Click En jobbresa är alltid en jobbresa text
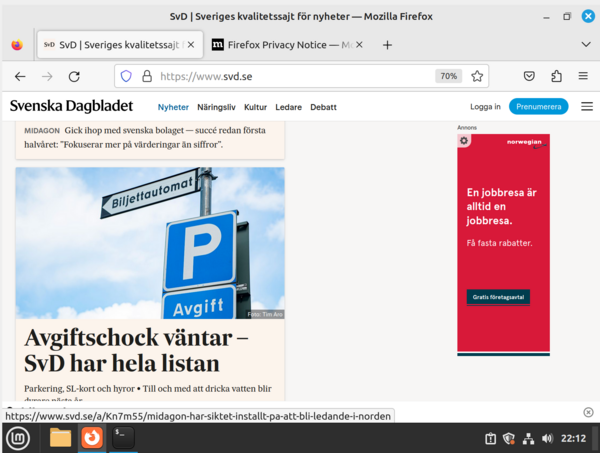Image resolution: width=600 pixels, height=453 pixels. tap(502, 207)
